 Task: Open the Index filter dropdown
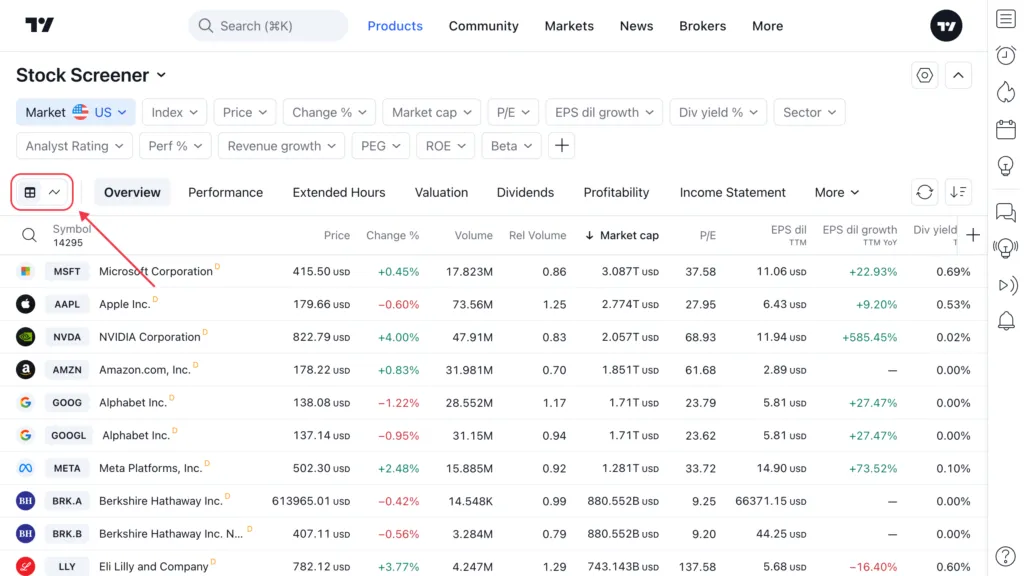[174, 112]
